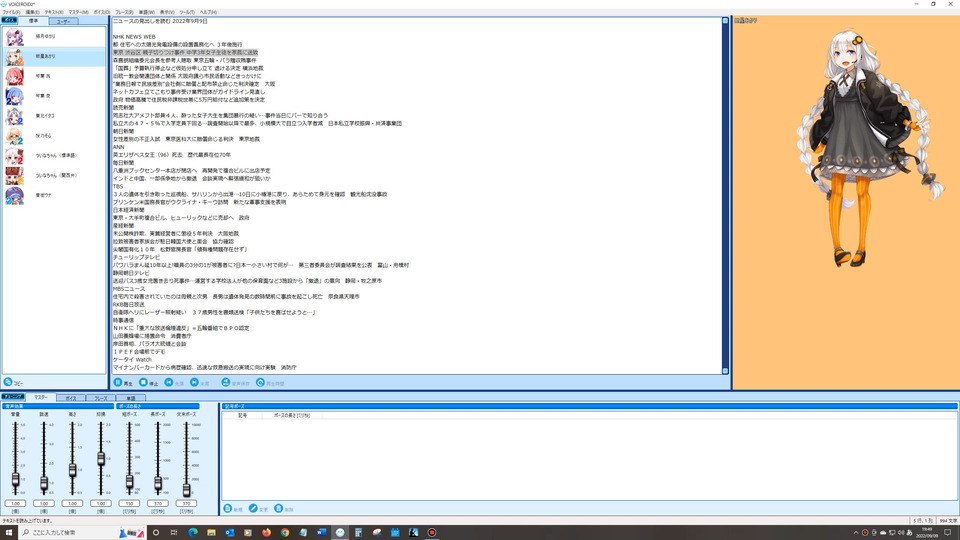The height and width of the screenshot is (540, 960).
Task: Open the ファイル menu
Action: click(x=11, y=12)
